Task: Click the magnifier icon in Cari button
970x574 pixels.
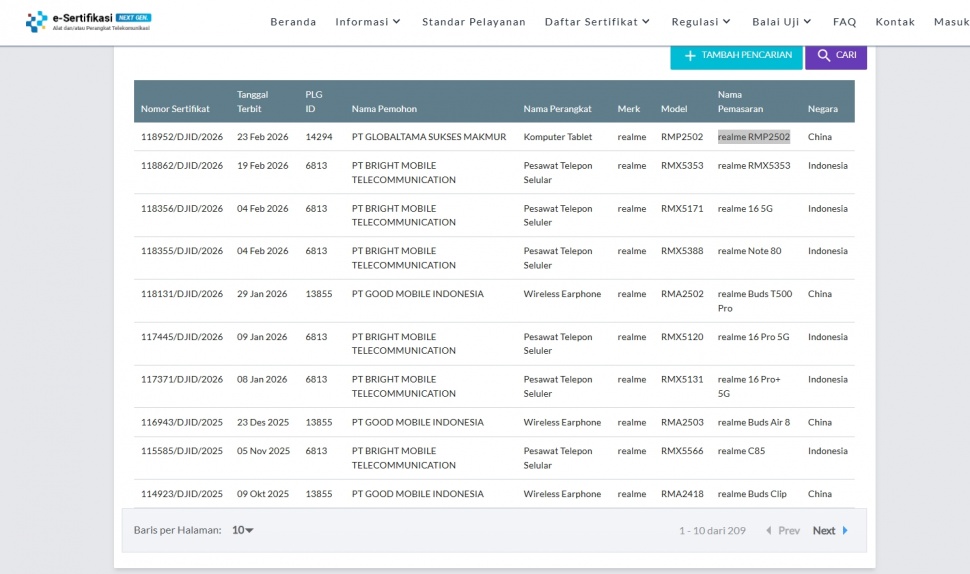Action: coord(824,56)
